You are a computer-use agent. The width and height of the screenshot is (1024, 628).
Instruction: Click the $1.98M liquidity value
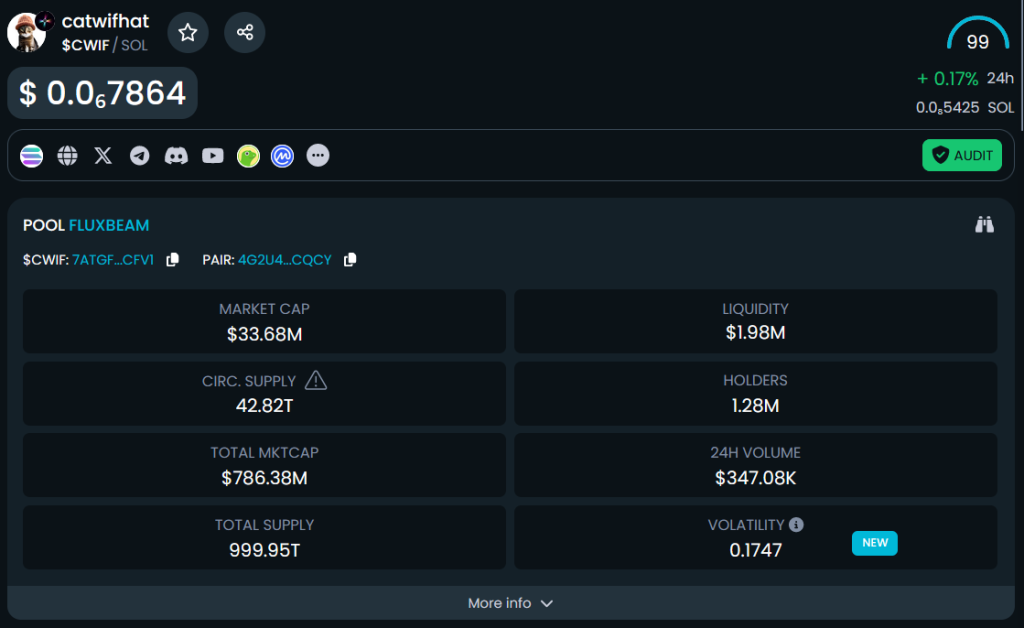[x=756, y=333]
